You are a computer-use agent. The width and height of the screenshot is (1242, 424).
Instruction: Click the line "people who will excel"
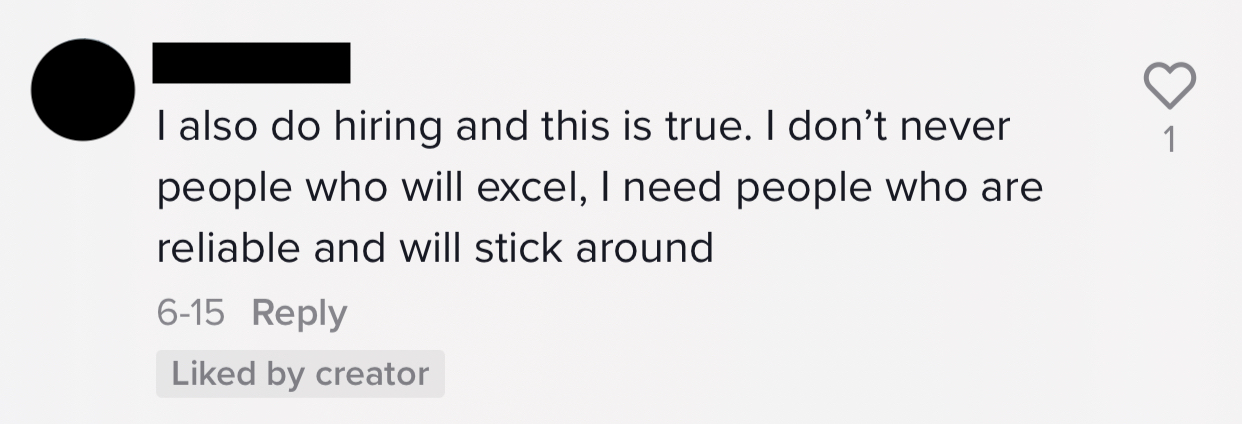(600, 188)
